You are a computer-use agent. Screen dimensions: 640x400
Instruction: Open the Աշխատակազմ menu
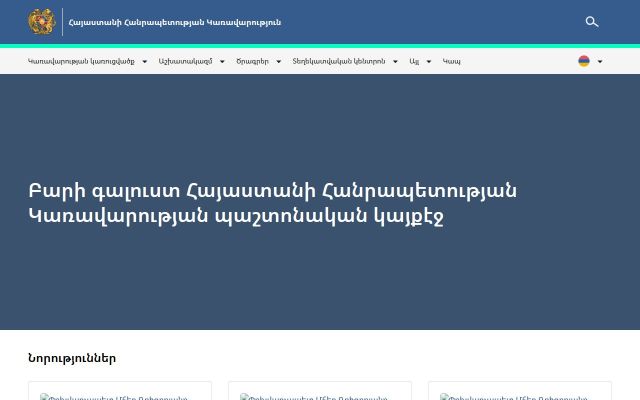click(x=185, y=61)
